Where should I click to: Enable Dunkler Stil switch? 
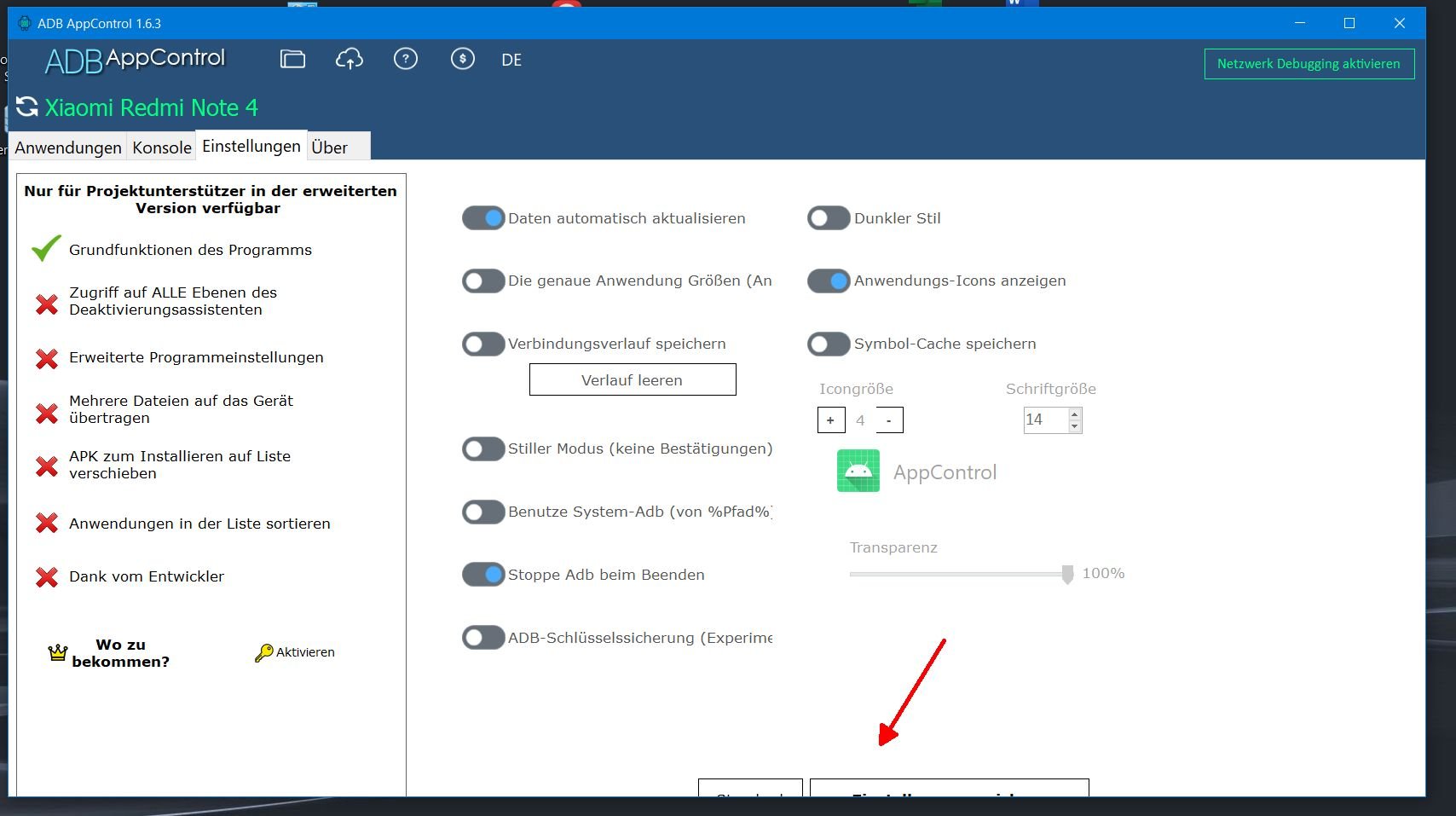(829, 218)
